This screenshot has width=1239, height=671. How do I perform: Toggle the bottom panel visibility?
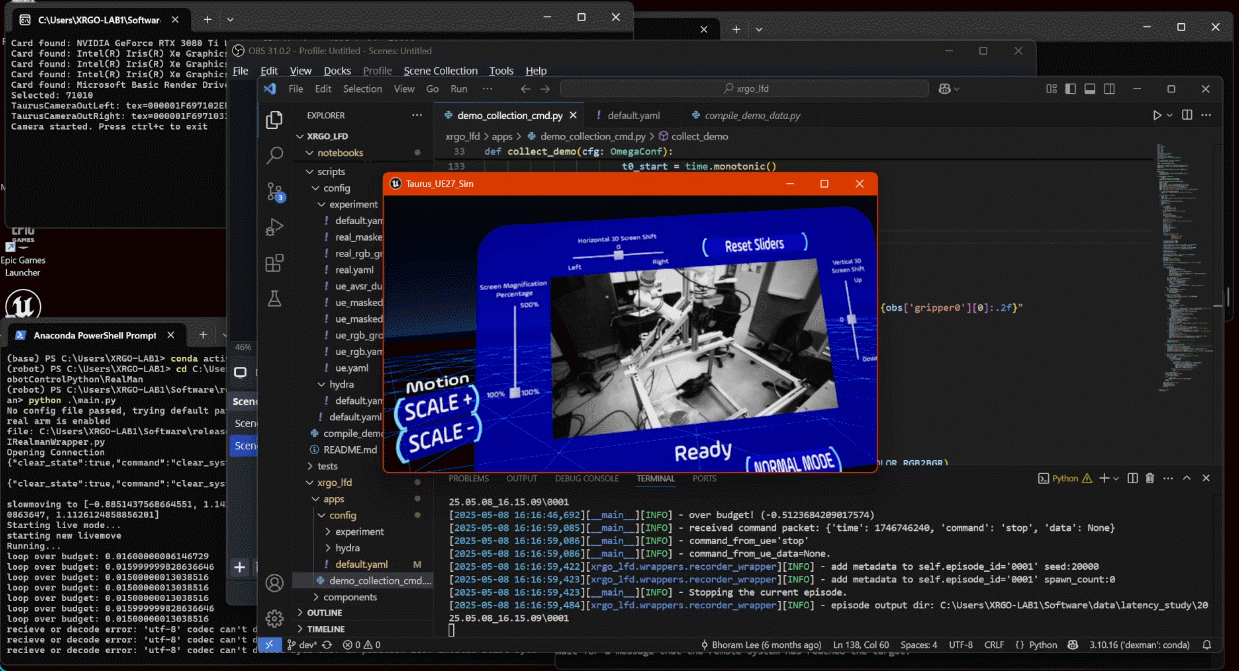pos(1090,89)
